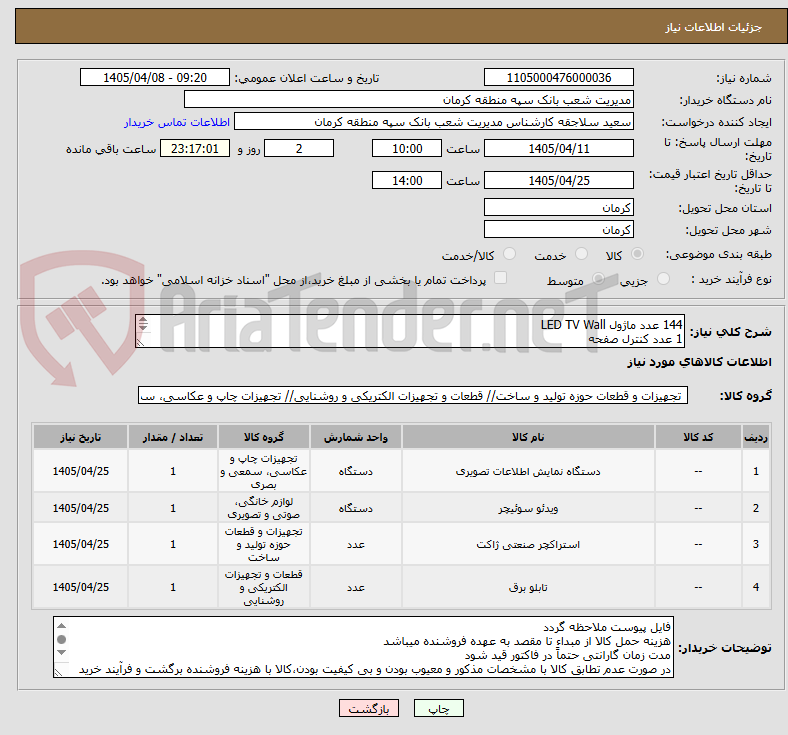Viewport: 788px width, 735px height.
Task: Click the buyer notes scroll down arrow
Action: point(61,653)
